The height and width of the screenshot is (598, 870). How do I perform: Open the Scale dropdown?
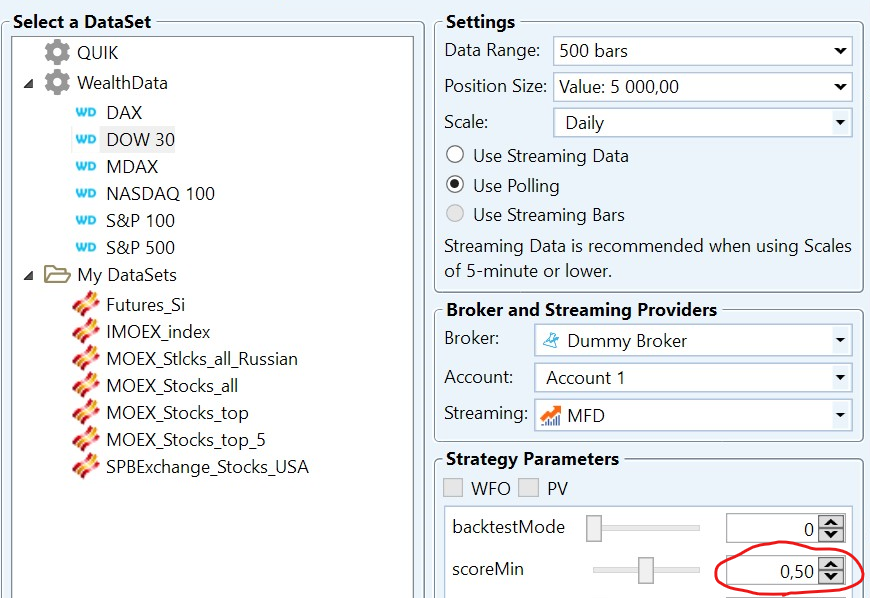pos(843,123)
